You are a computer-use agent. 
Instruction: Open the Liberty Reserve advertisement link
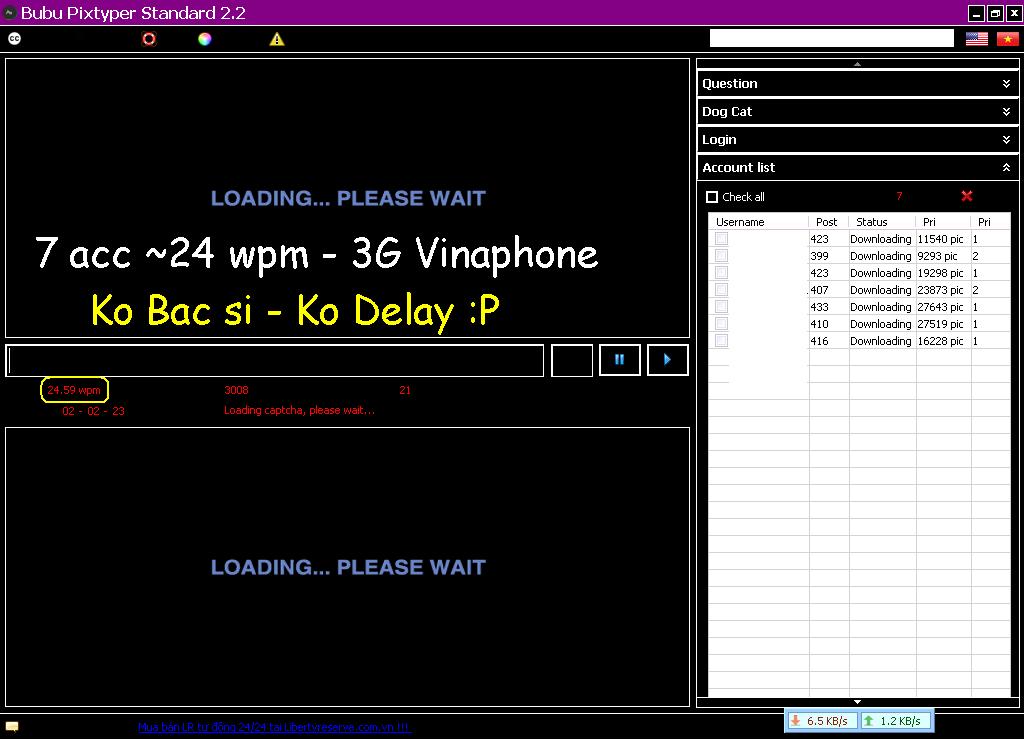(x=274, y=727)
